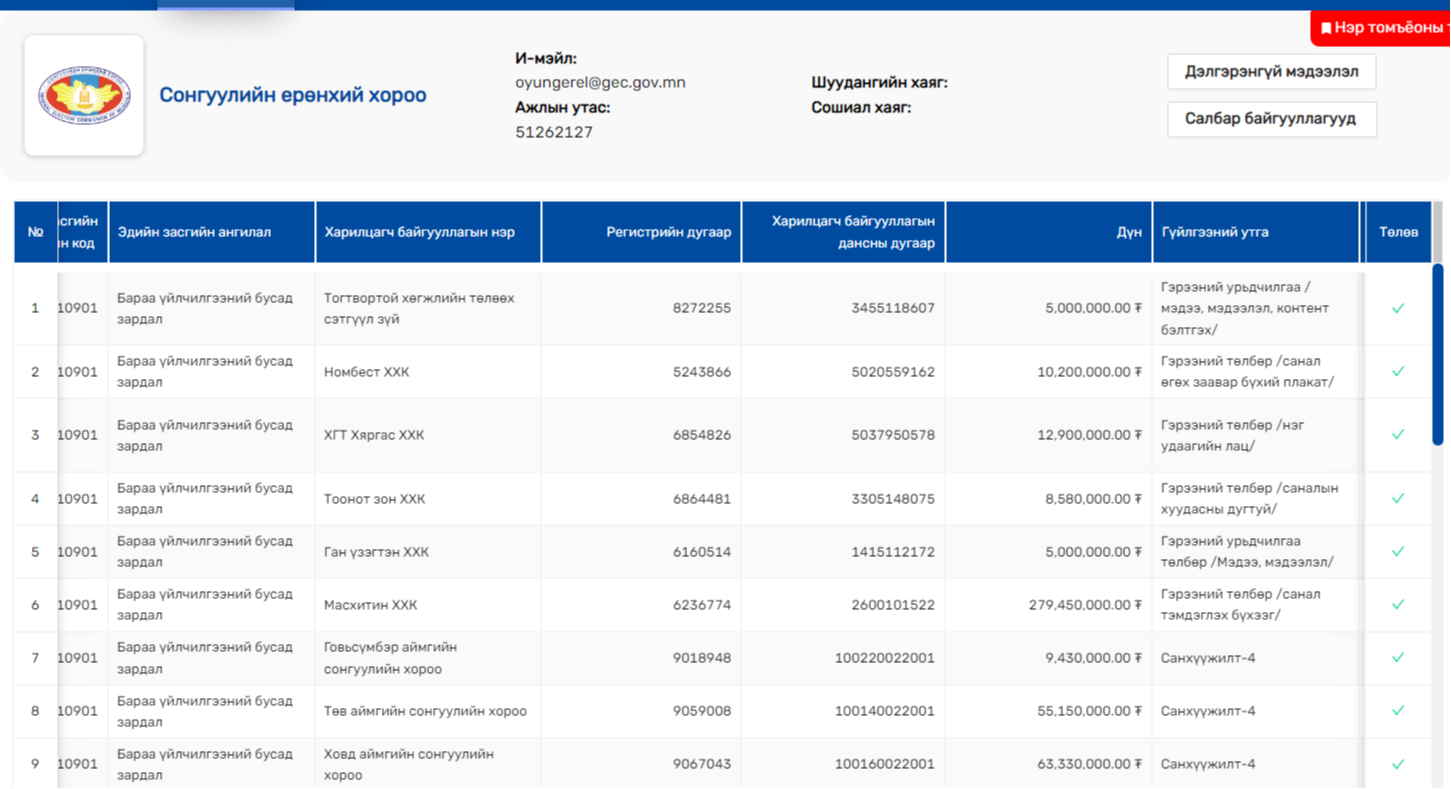Viewport: 1451px width, 789px height.
Task: Sort by the Дүн column header
Action: pos(1128,232)
